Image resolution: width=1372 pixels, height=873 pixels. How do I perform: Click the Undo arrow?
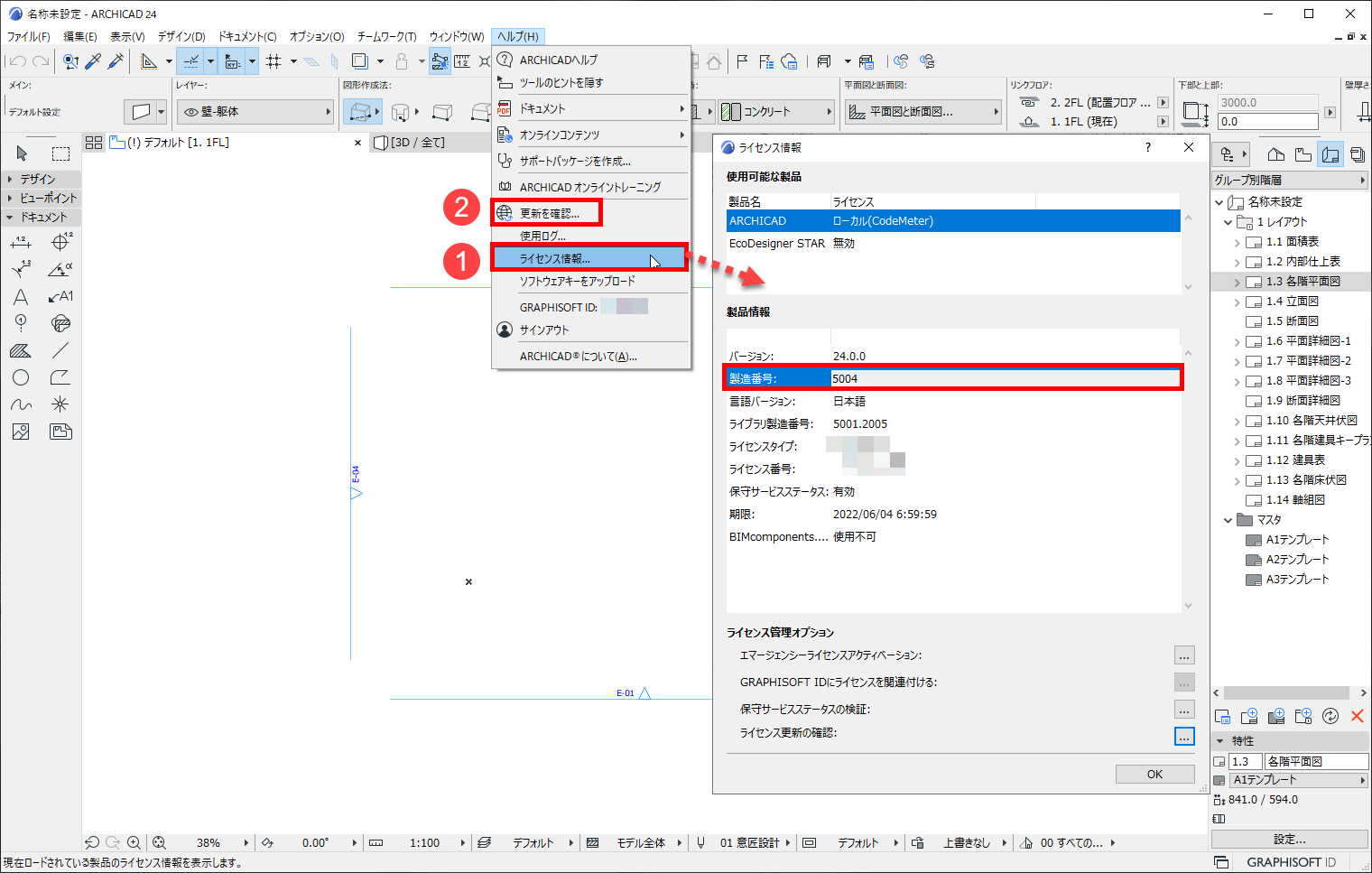point(17,61)
